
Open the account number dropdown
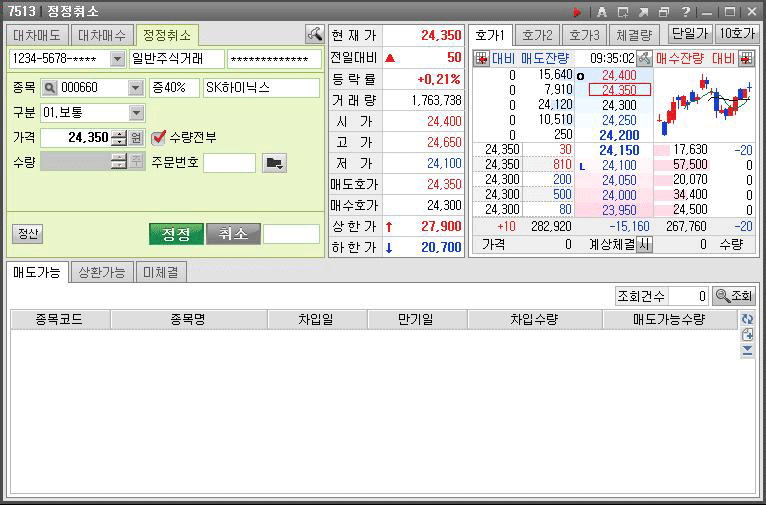117,59
